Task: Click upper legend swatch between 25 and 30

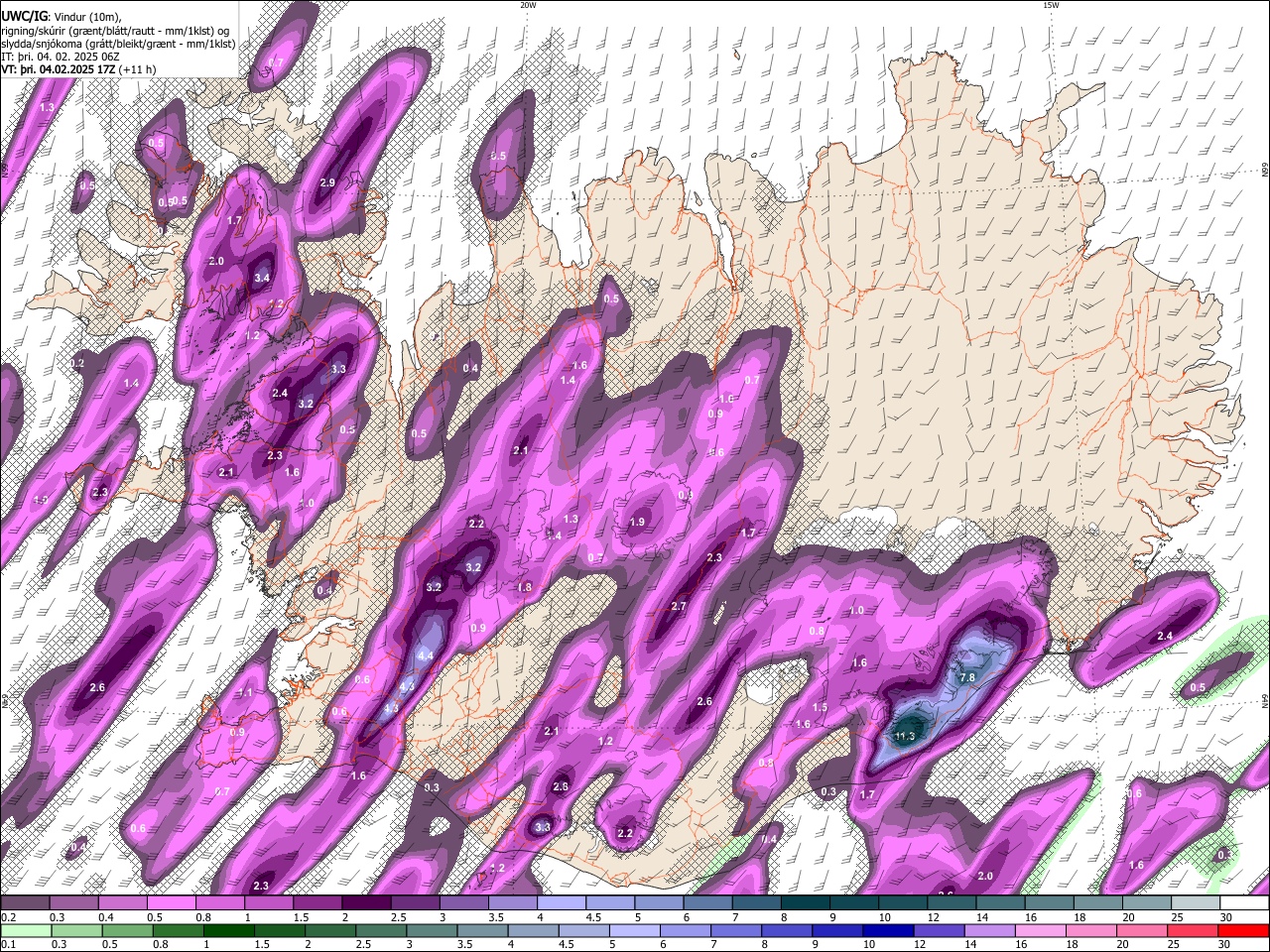Action: point(1195,903)
